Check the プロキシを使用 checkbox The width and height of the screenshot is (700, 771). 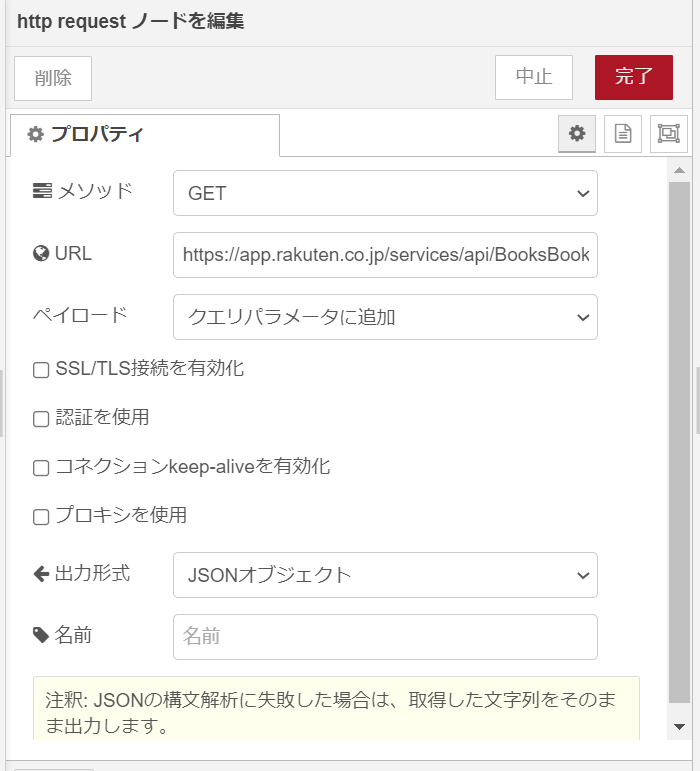(41, 517)
